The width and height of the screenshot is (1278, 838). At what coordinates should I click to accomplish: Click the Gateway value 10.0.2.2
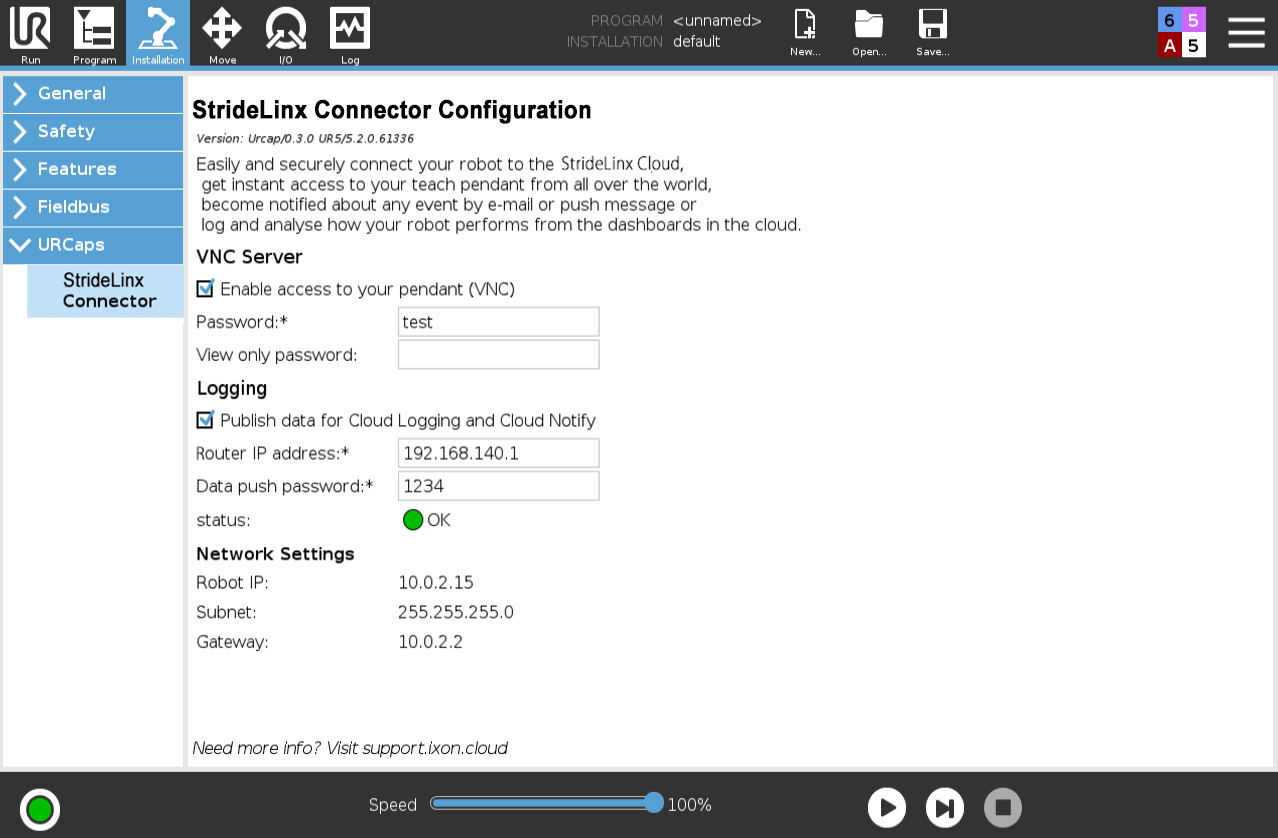[430, 642]
